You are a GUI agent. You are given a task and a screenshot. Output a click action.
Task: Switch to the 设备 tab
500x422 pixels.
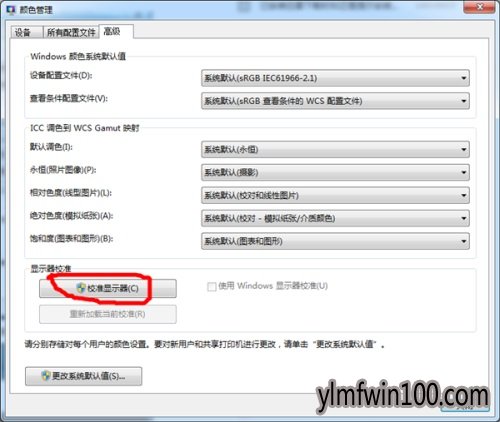click(26, 32)
